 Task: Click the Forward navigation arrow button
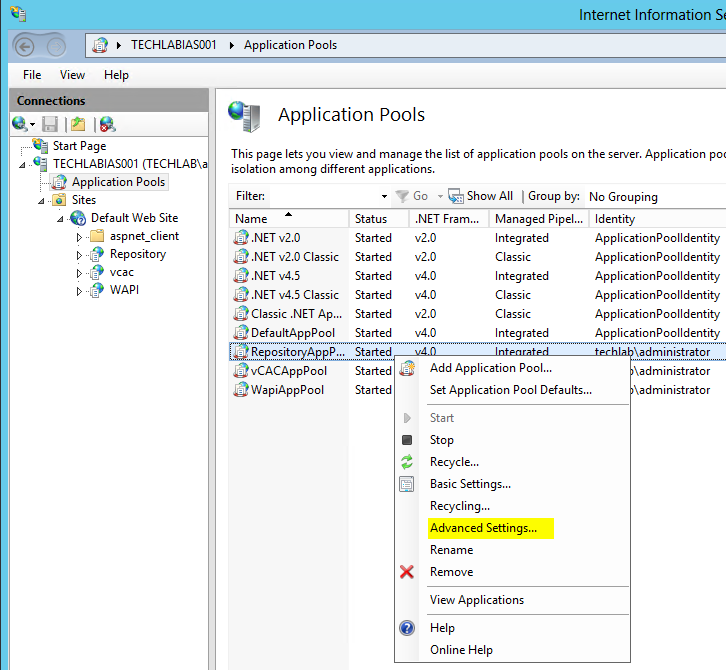[56, 46]
